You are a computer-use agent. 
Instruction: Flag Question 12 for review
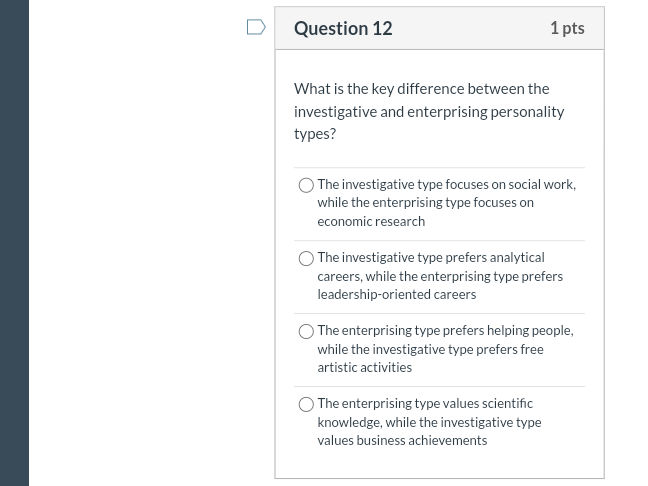[x=256, y=27]
